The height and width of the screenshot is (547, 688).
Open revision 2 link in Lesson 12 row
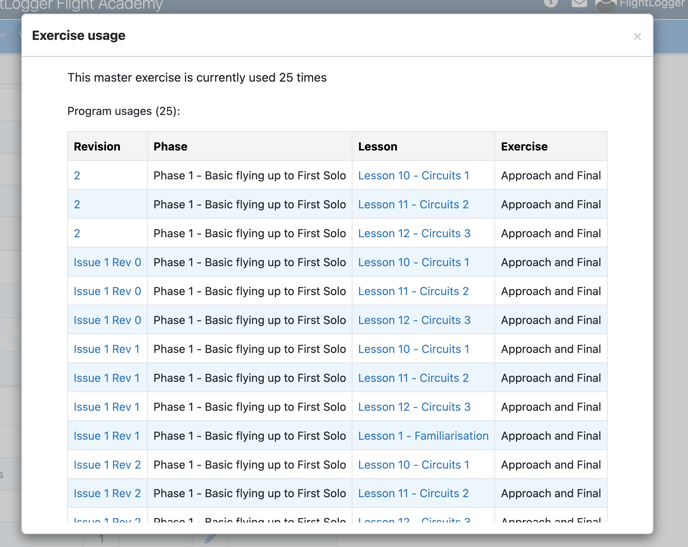click(x=77, y=233)
